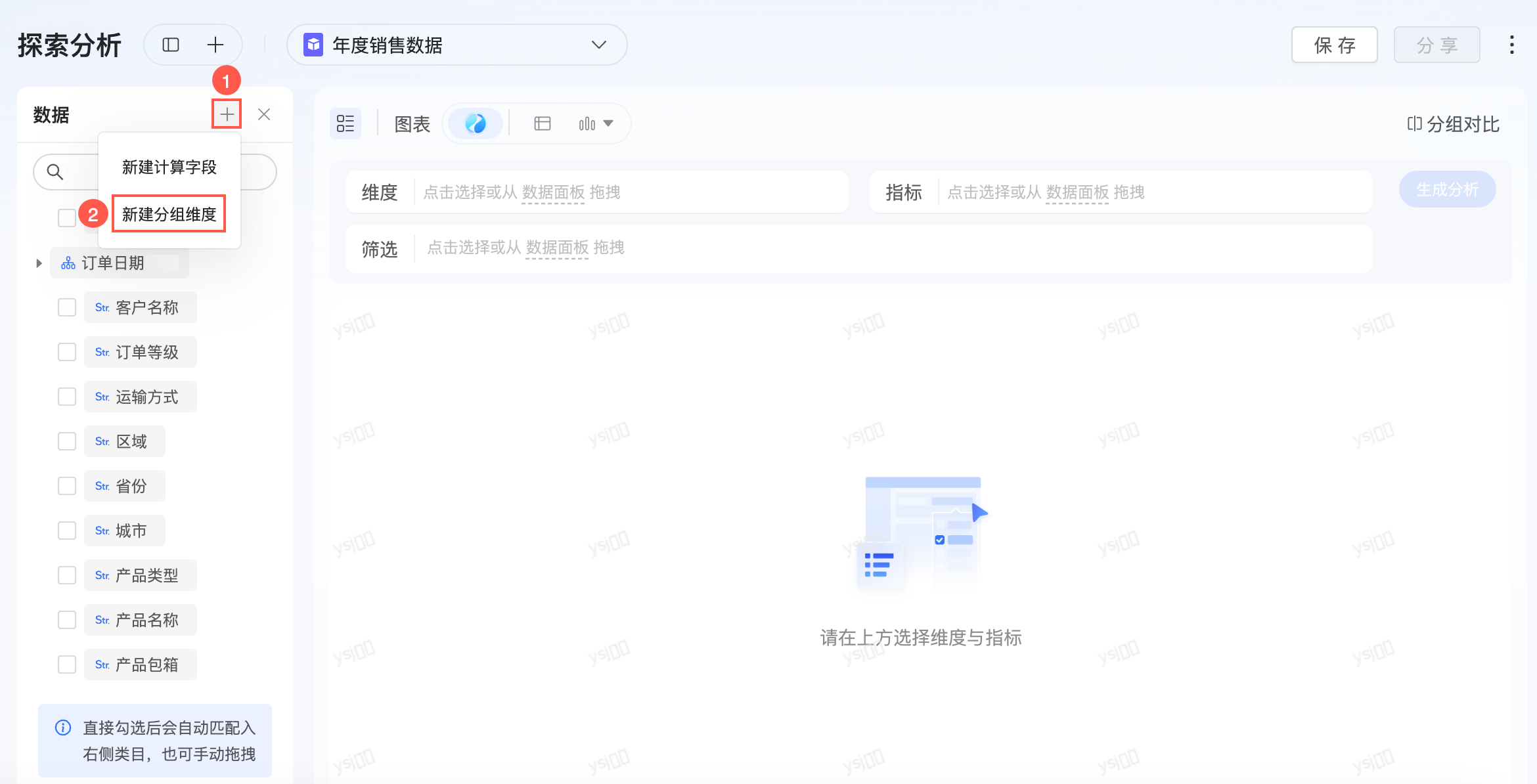Viewport: 1537px width, 784px height.
Task: Click the search magnifier icon
Action: (55, 172)
